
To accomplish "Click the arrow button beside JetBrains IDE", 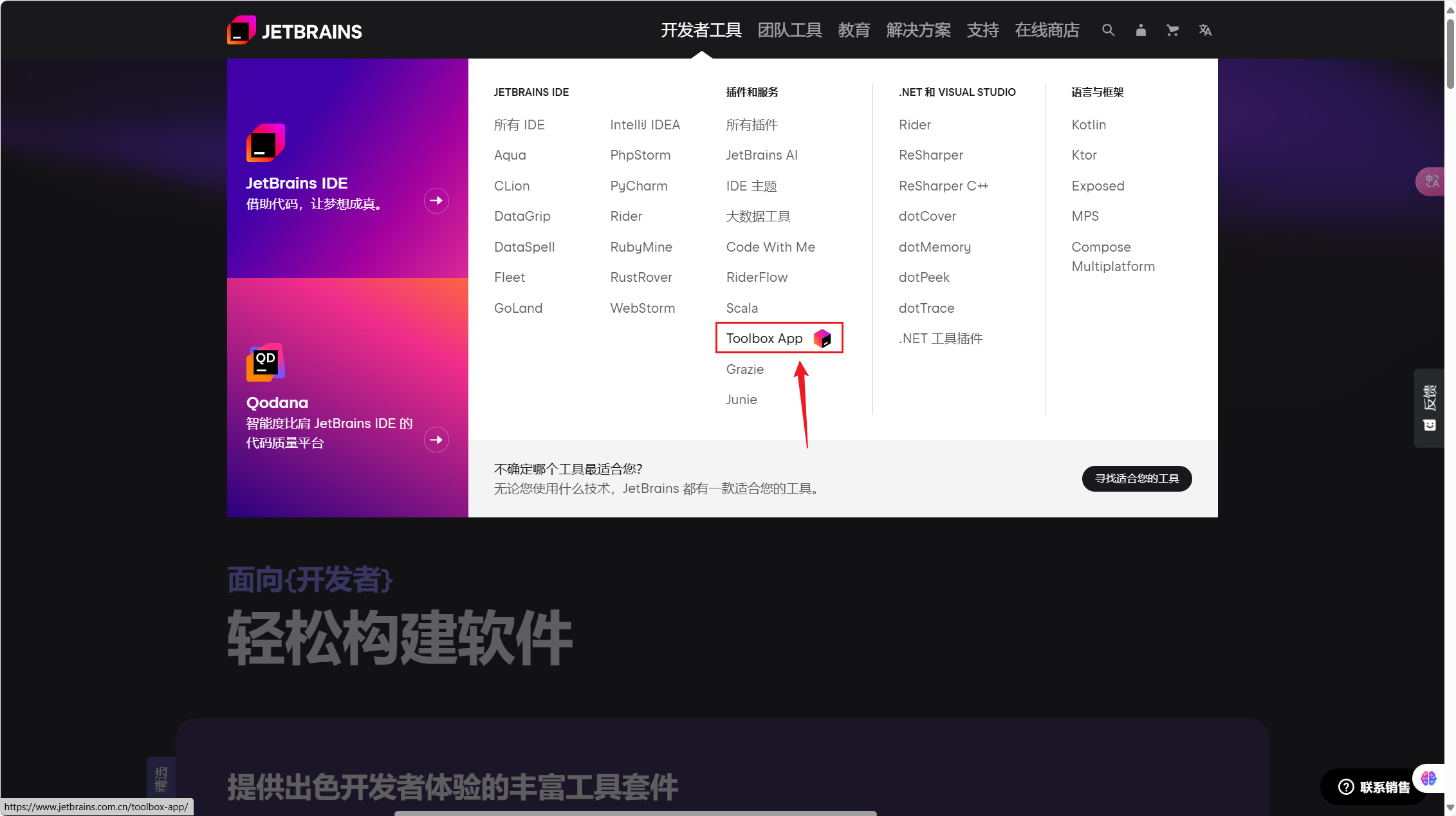I will [x=436, y=201].
